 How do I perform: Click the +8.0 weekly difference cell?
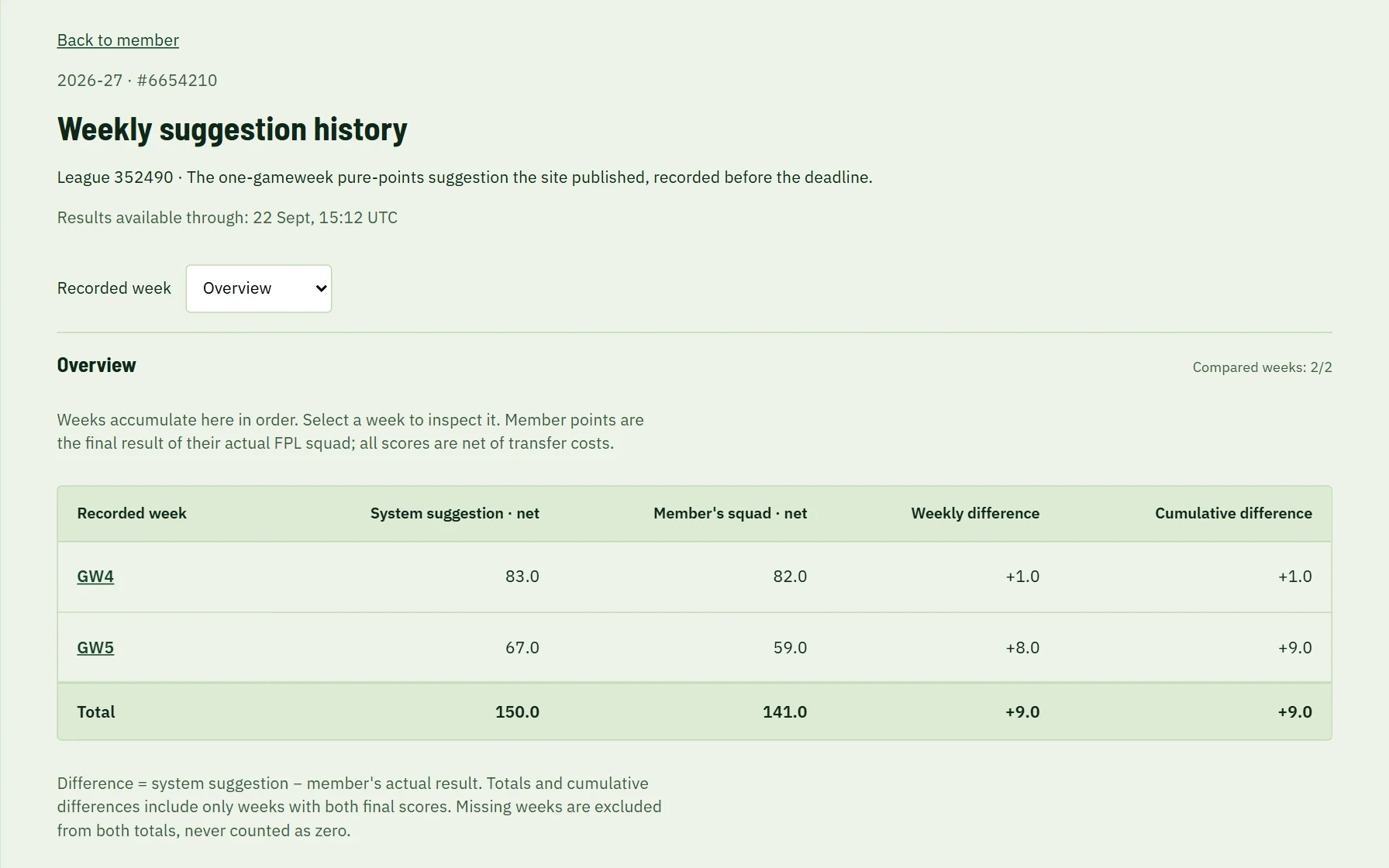tap(1022, 648)
